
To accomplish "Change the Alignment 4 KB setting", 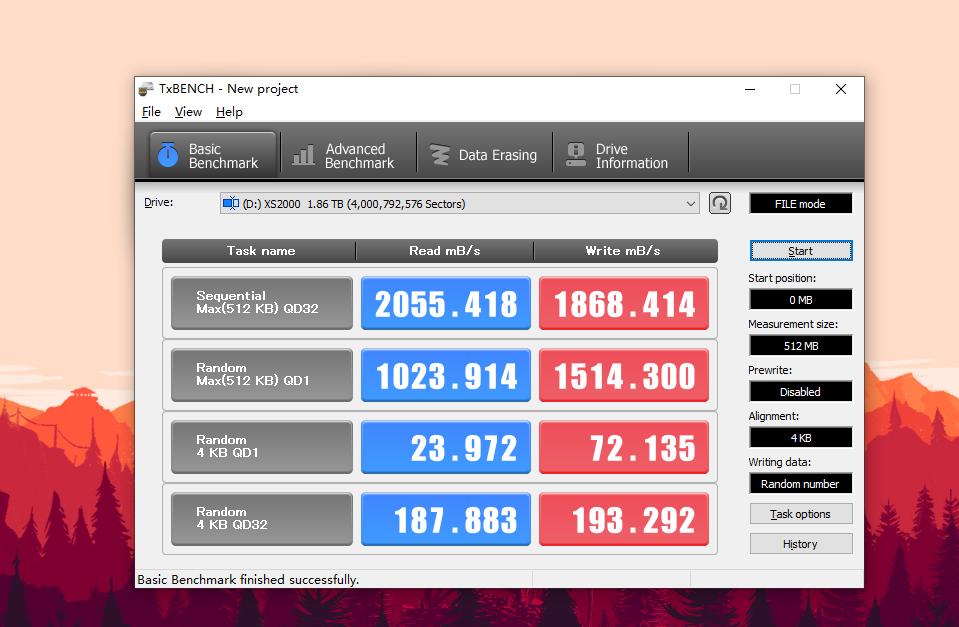I will 801,438.
